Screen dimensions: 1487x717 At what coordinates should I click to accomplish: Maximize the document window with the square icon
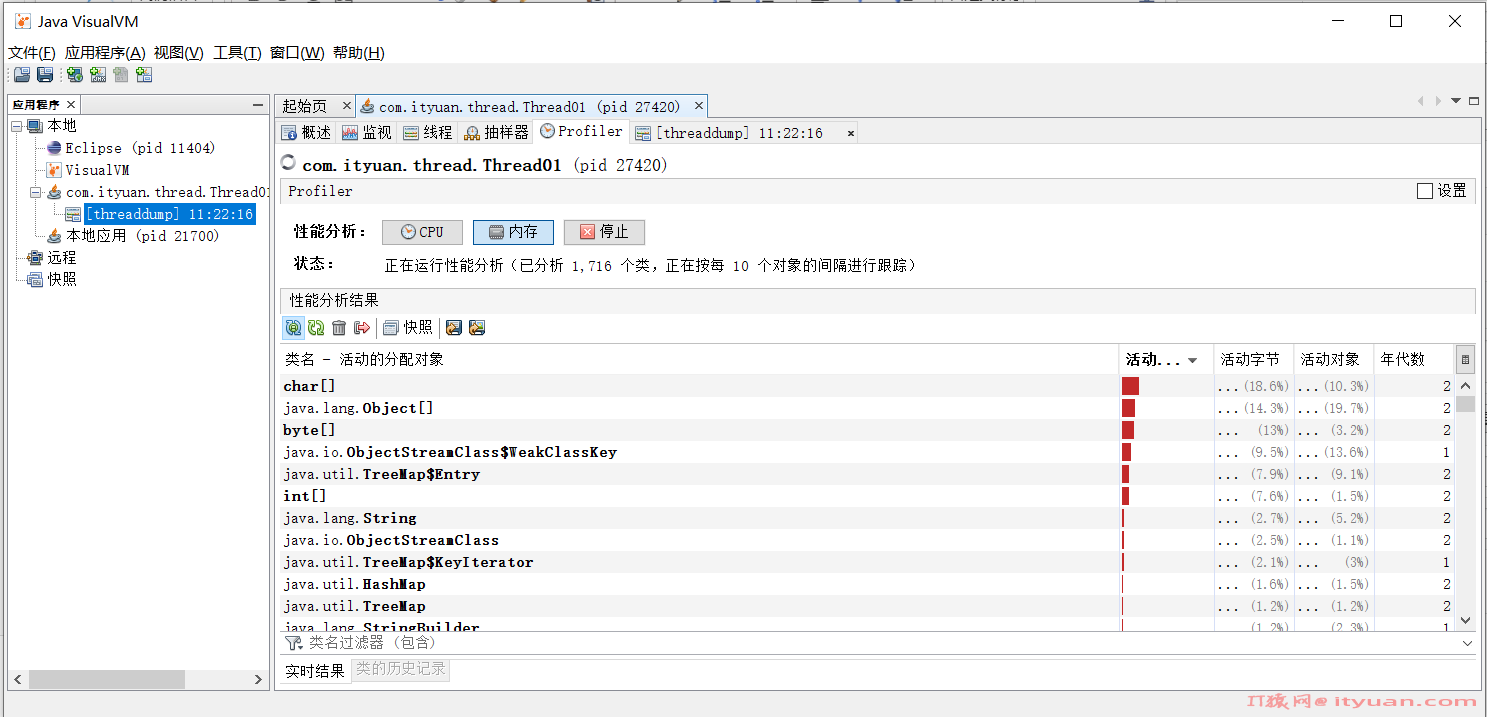pyautogui.click(x=1472, y=101)
